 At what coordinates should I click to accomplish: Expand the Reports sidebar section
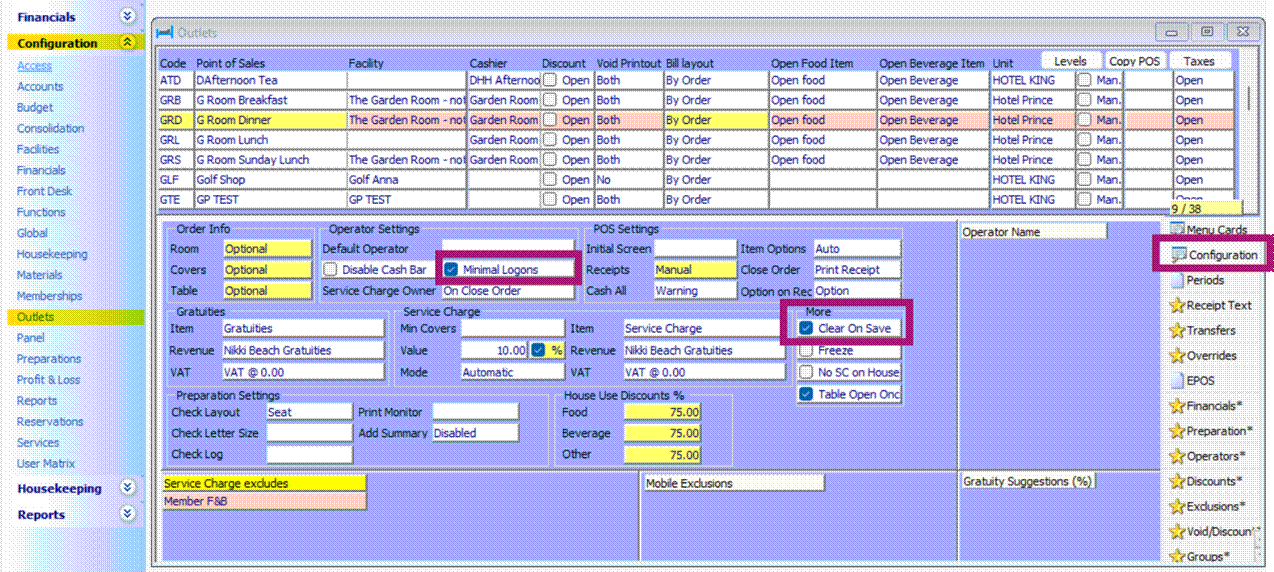(127, 514)
